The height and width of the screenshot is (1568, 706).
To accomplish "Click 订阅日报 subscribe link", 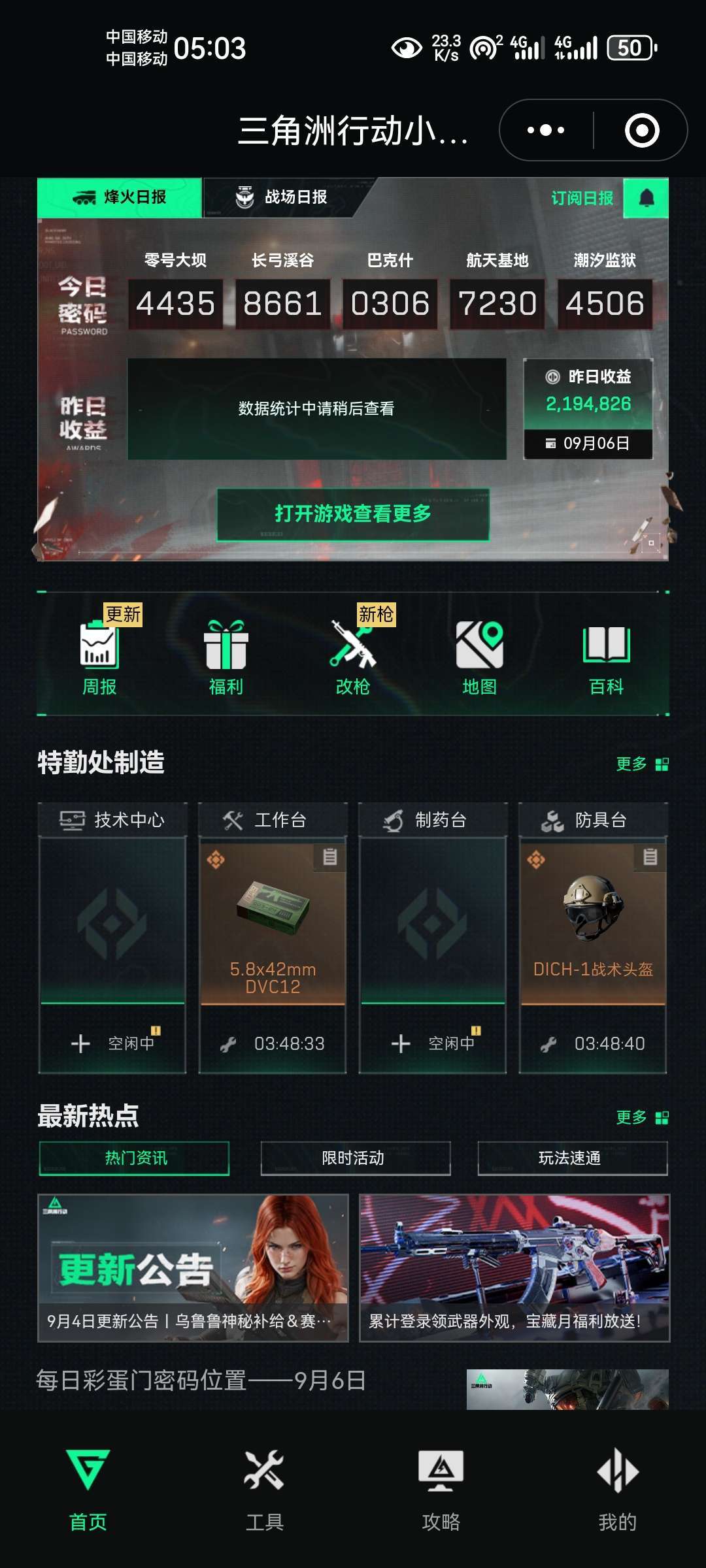I will click(x=582, y=198).
